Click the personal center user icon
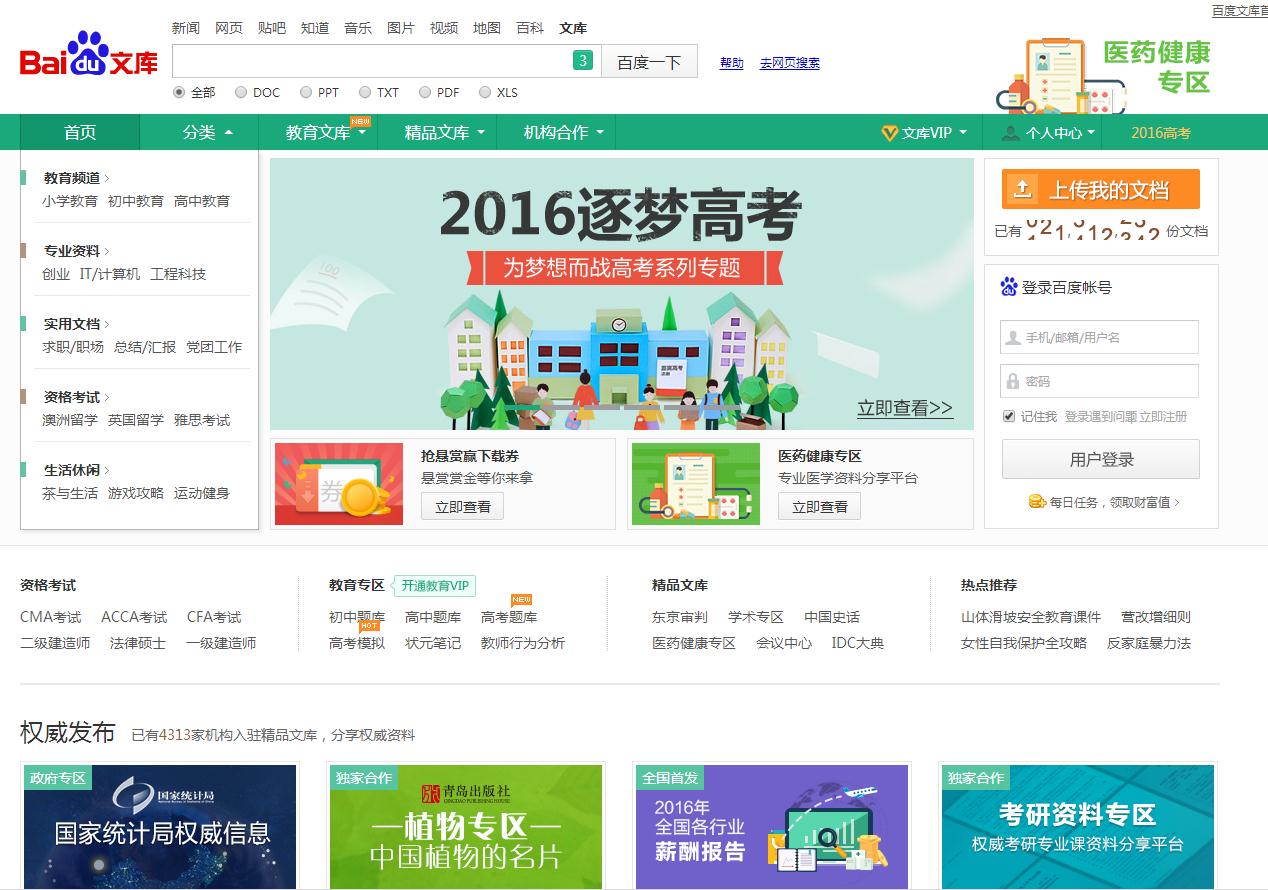 pyautogui.click(x=1011, y=133)
